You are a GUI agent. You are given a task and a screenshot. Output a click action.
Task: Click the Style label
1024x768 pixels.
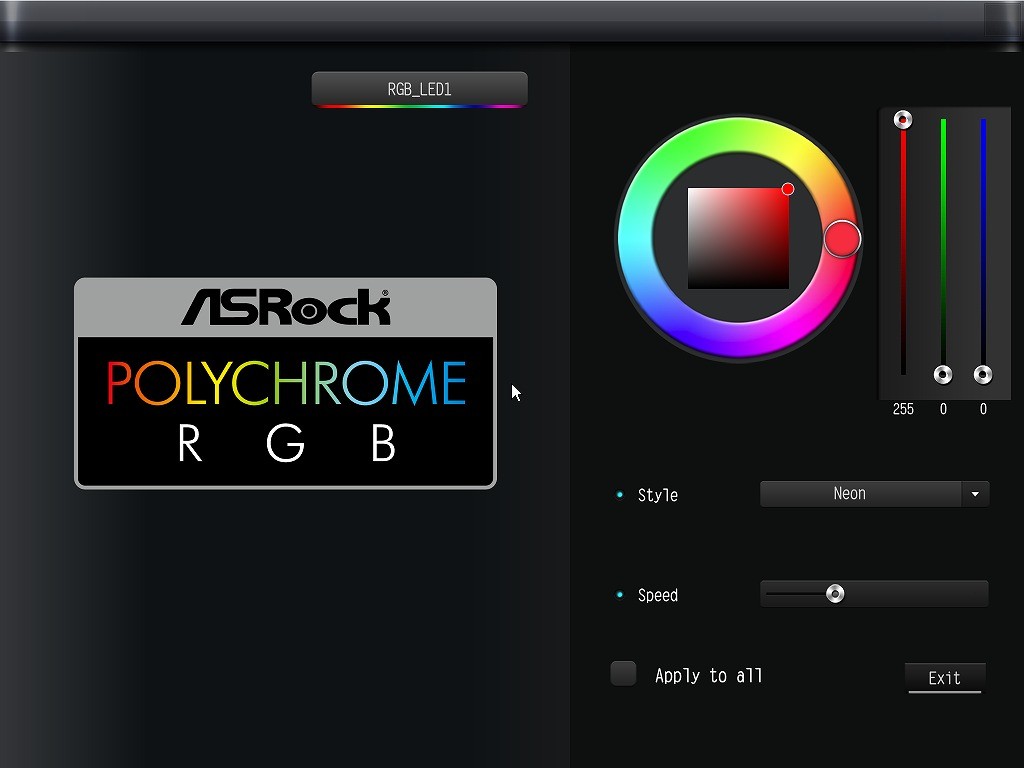click(658, 495)
